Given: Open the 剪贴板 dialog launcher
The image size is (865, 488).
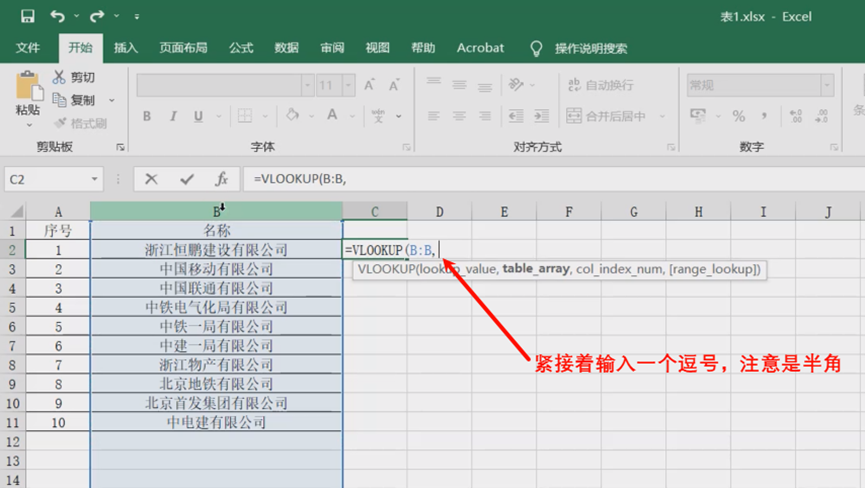Looking at the screenshot, I should pos(120,147).
